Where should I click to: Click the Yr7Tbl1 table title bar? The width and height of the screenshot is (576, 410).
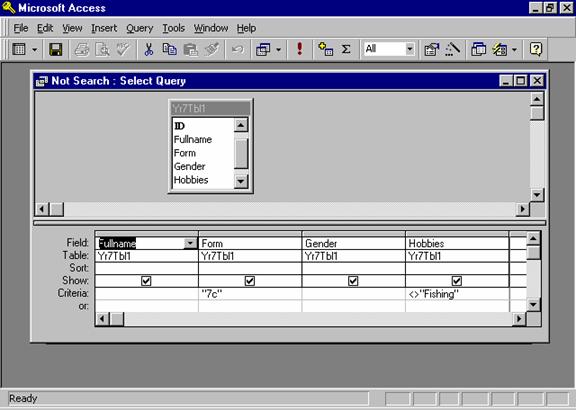tap(210, 108)
